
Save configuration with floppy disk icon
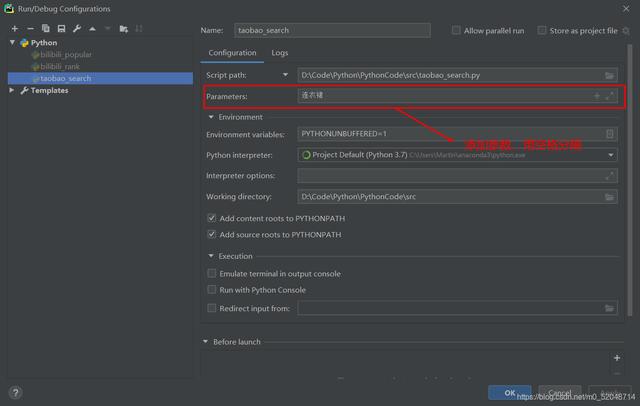coord(61,28)
